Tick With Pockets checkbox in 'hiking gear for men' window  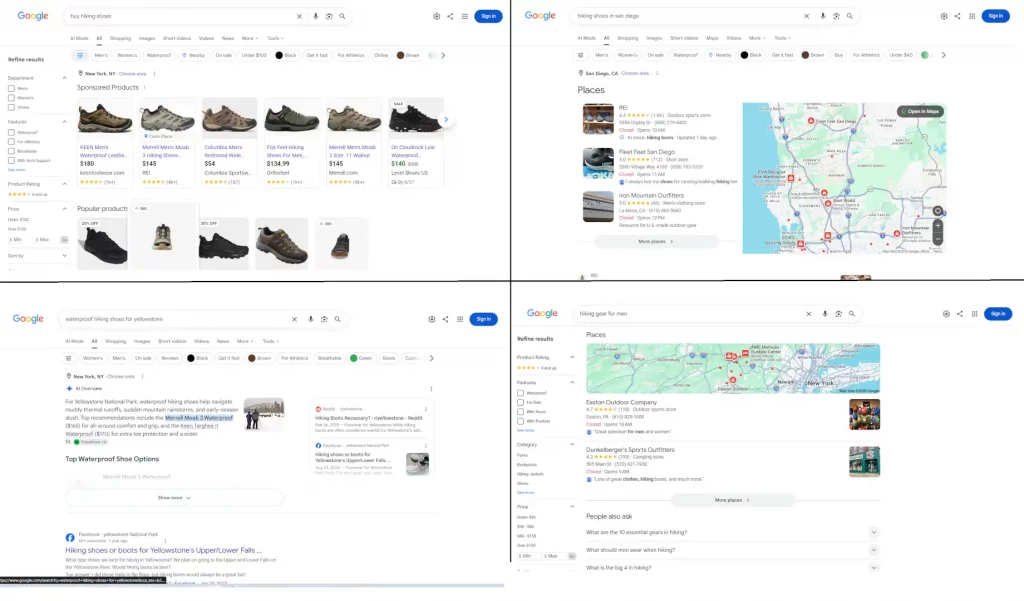click(520, 421)
